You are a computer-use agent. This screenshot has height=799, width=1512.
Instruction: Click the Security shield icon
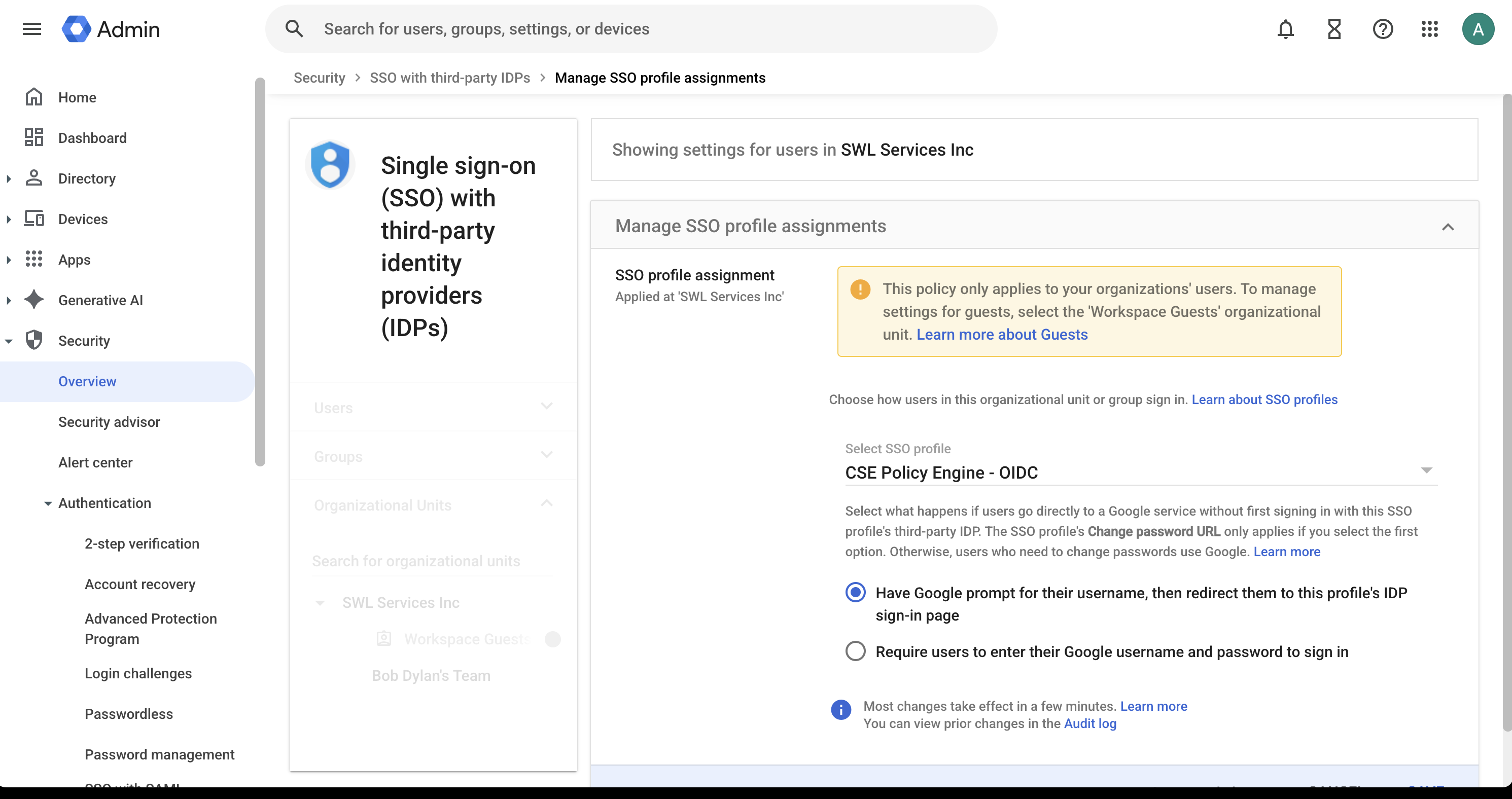coord(34,340)
